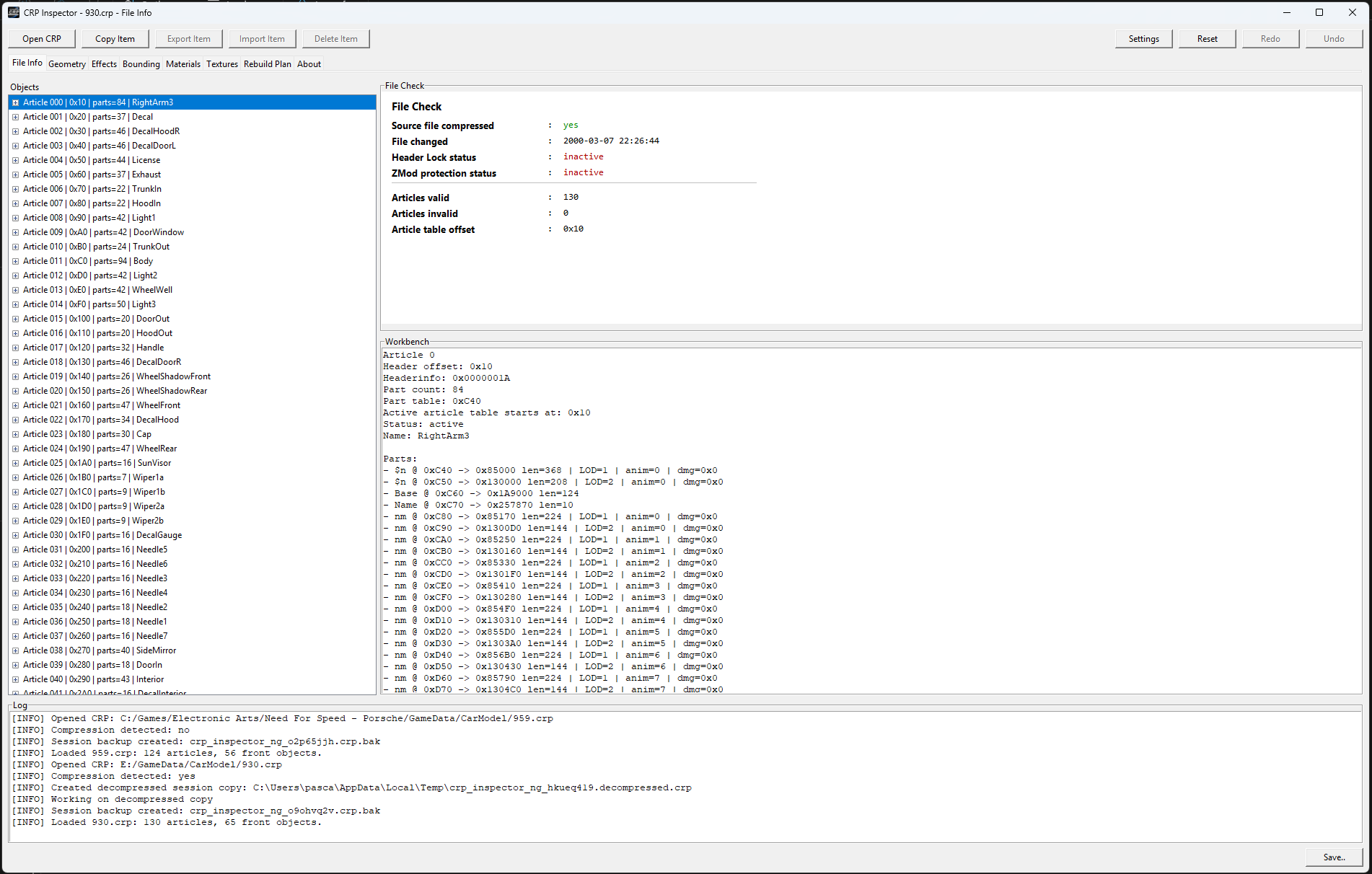Viewport: 1372px width, 874px height.
Task: Click the Reset button
Action: (1207, 39)
